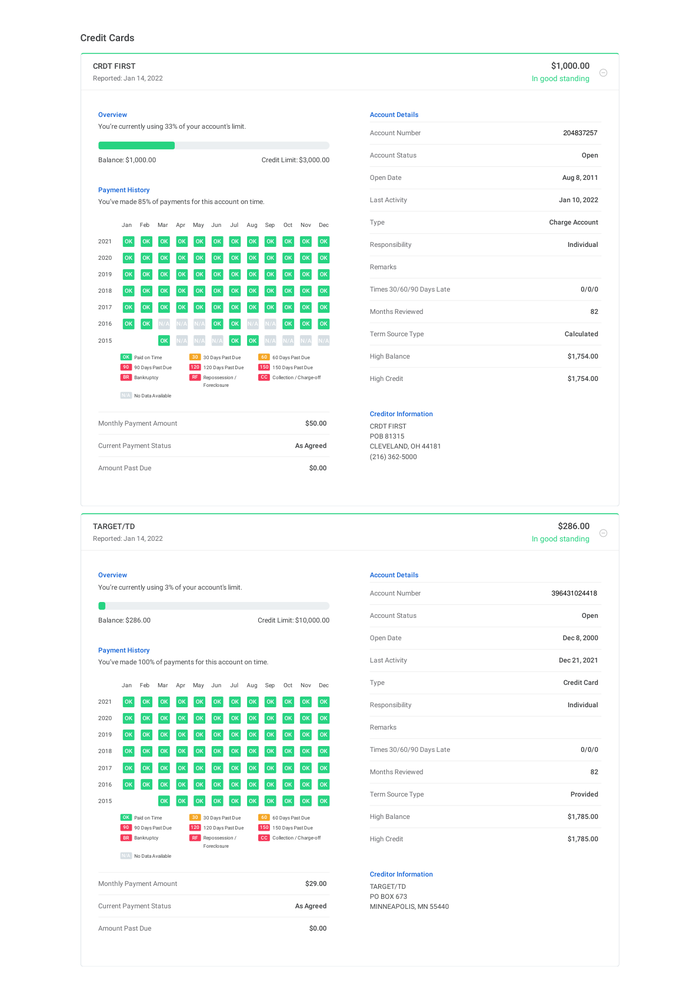Click 60 Days Past Due badge, CRDT FIRST
The width and height of the screenshot is (700, 990).
pyautogui.click(x=264, y=357)
